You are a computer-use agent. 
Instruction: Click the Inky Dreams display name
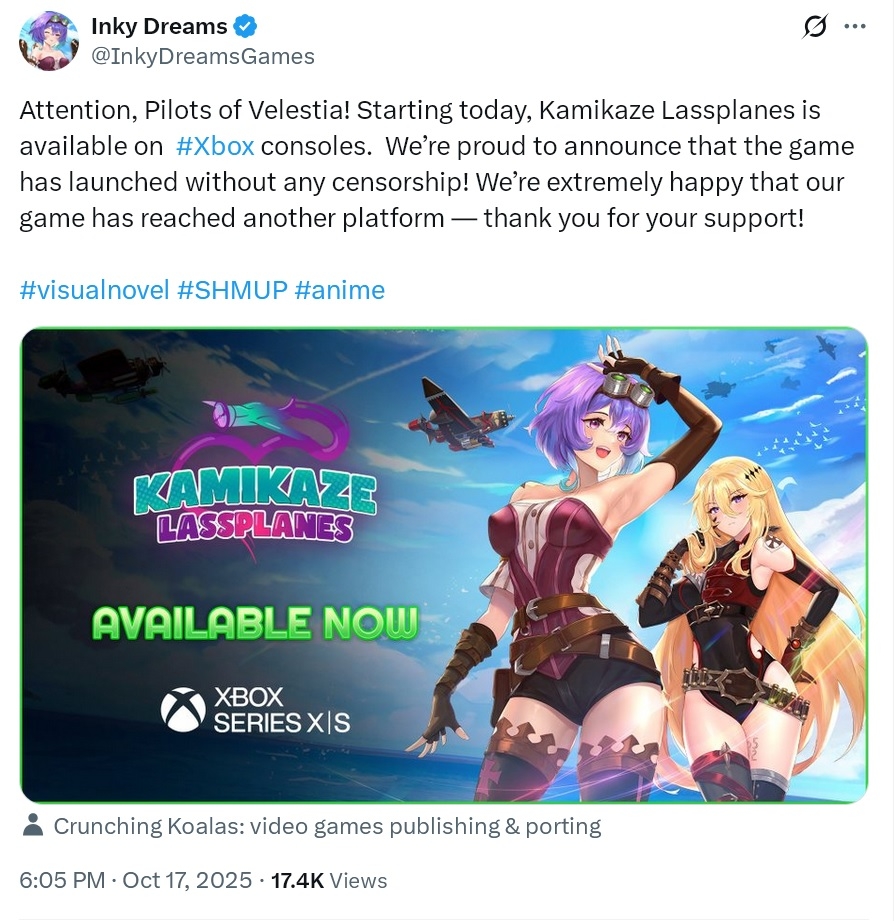click(159, 26)
